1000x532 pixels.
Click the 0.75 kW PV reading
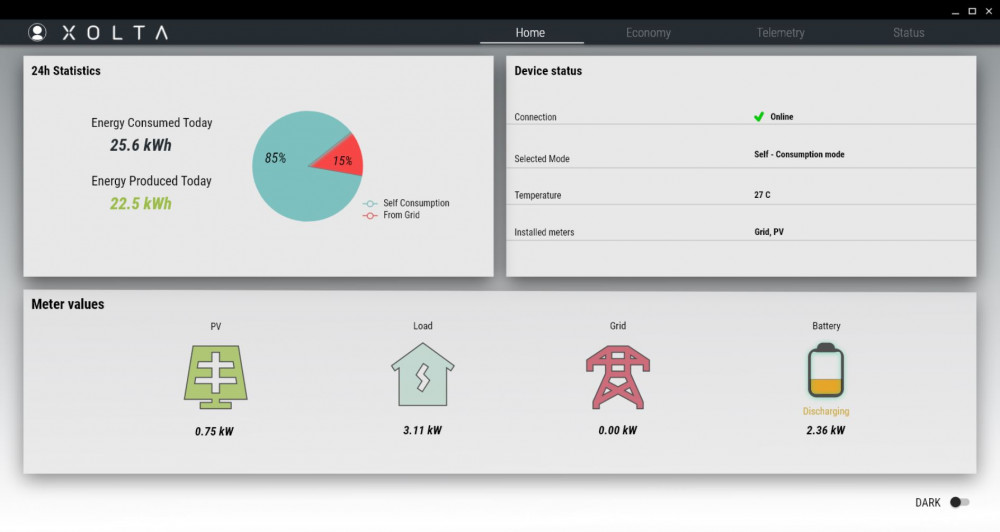coord(214,432)
